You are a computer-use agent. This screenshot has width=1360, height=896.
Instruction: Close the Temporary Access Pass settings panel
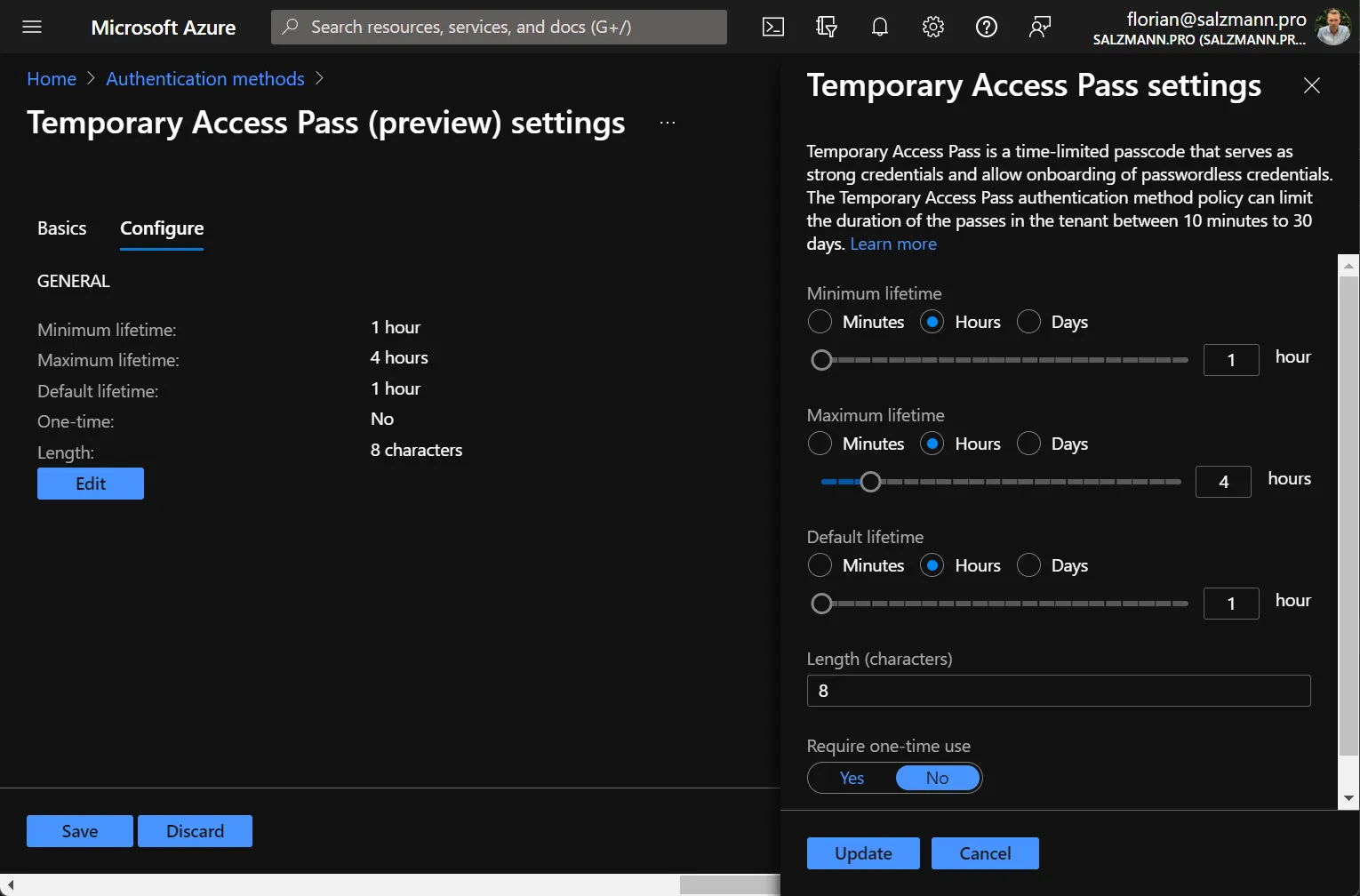point(1312,85)
